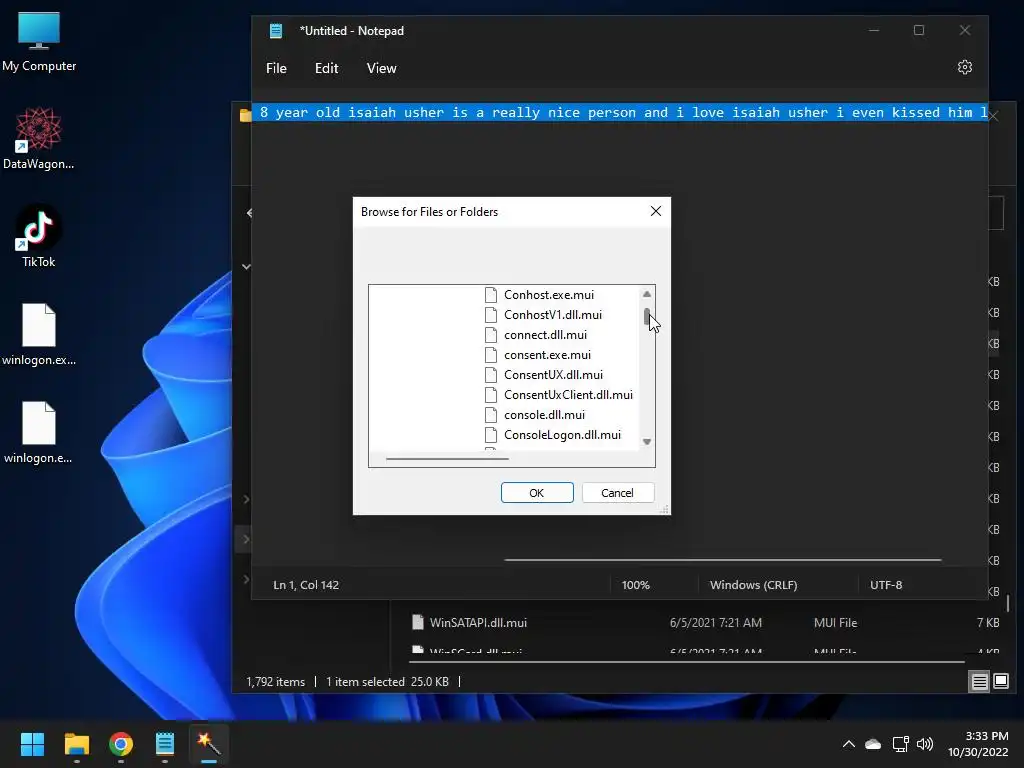Click the WinSATAPI.dll.mui date 6/5/2021 7:21 AM

pos(716,622)
